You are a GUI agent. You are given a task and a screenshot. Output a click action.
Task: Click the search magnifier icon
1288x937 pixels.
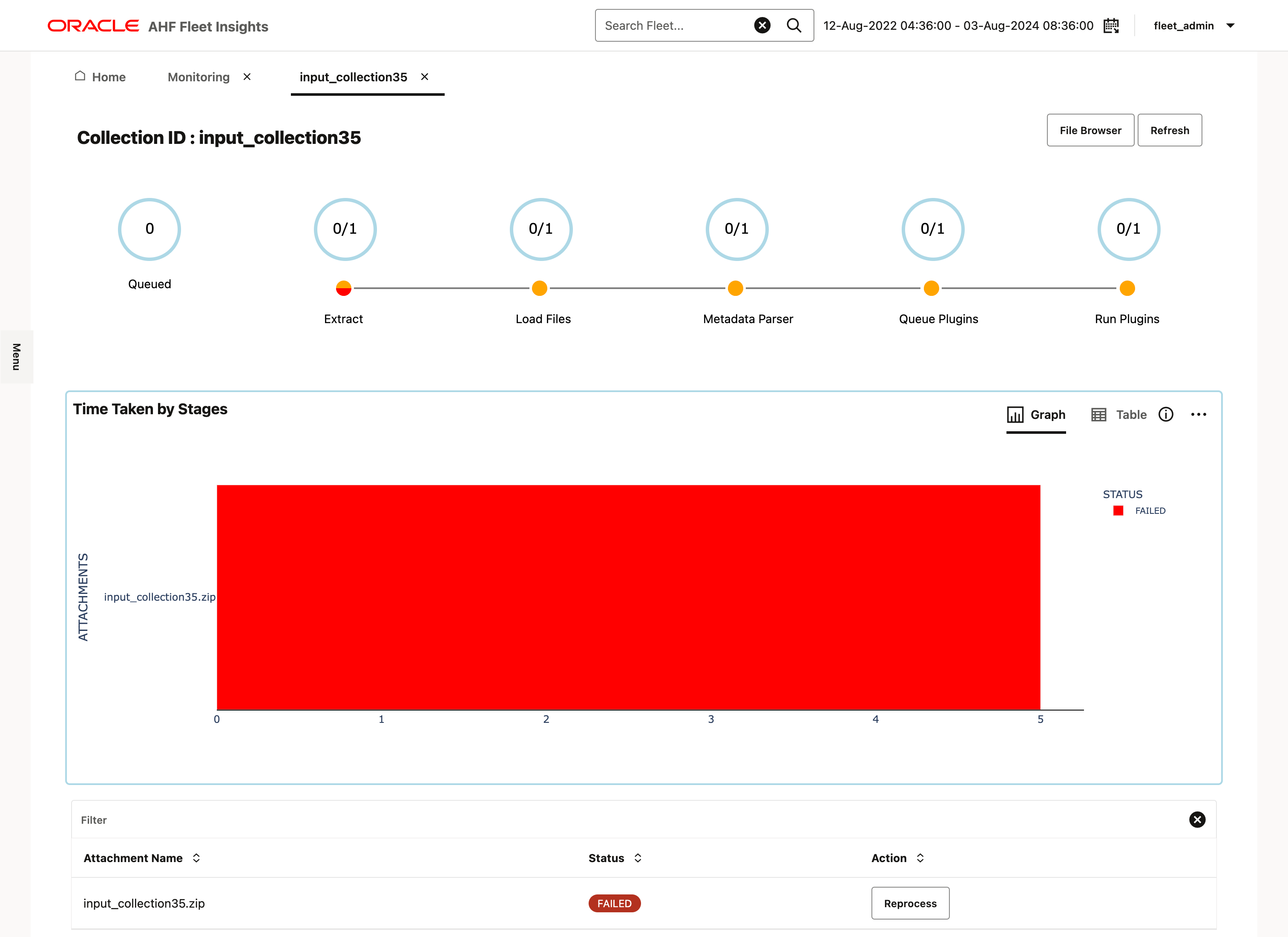[x=793, y=26]
